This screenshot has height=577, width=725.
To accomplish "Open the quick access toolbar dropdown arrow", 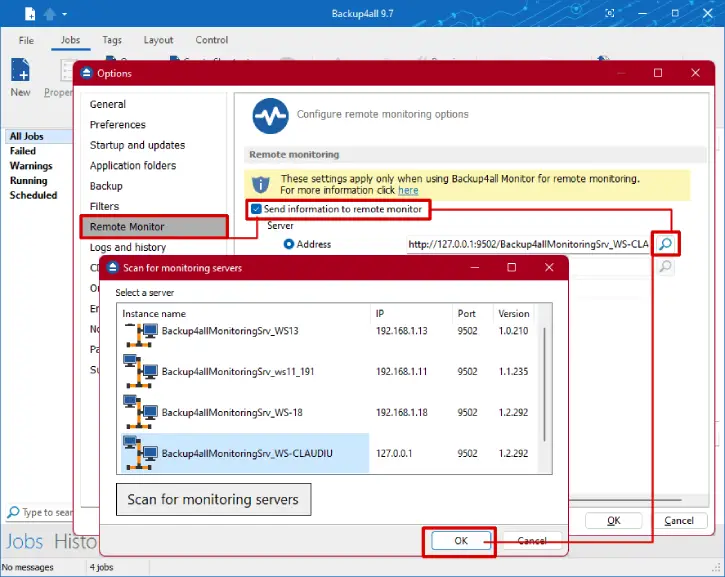I will [65, 14].
